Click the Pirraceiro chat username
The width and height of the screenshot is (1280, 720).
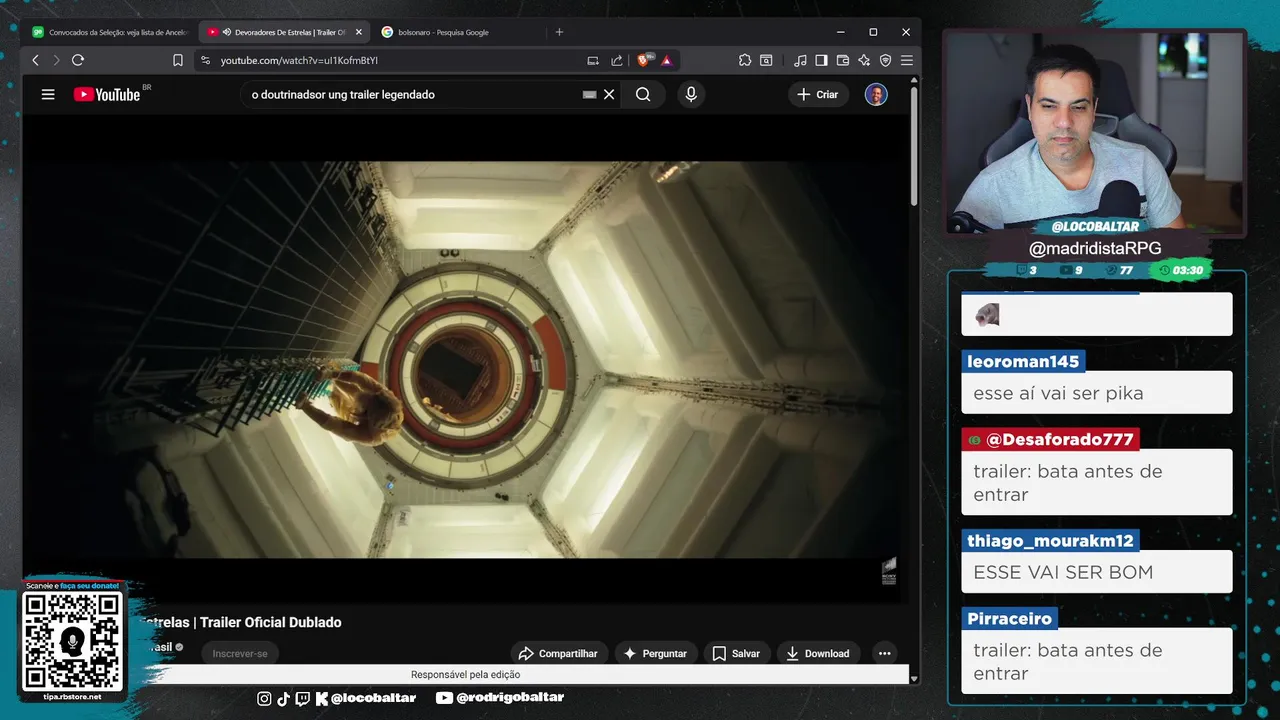pos(1009,618)
